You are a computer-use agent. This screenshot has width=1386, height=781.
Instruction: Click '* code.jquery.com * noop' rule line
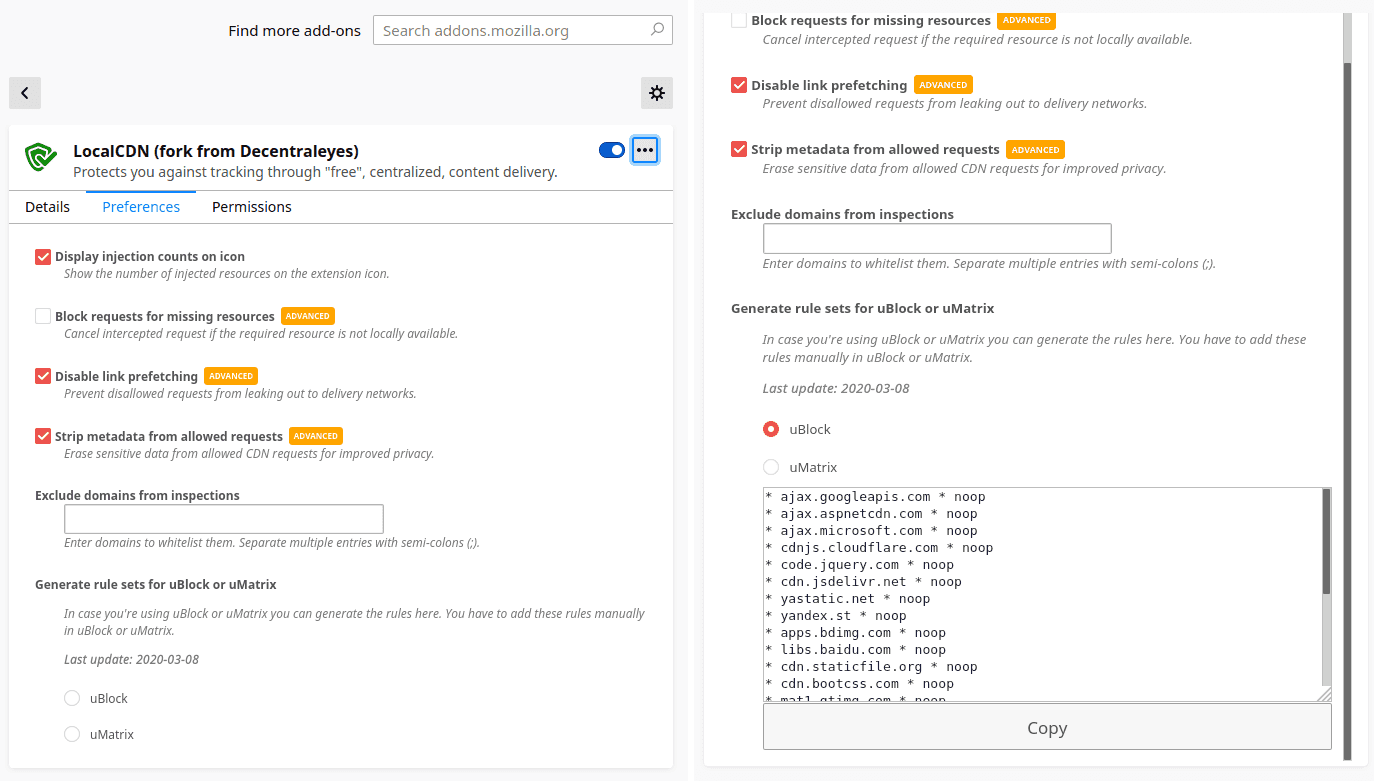pyautogui.click(x=859, y=565)
